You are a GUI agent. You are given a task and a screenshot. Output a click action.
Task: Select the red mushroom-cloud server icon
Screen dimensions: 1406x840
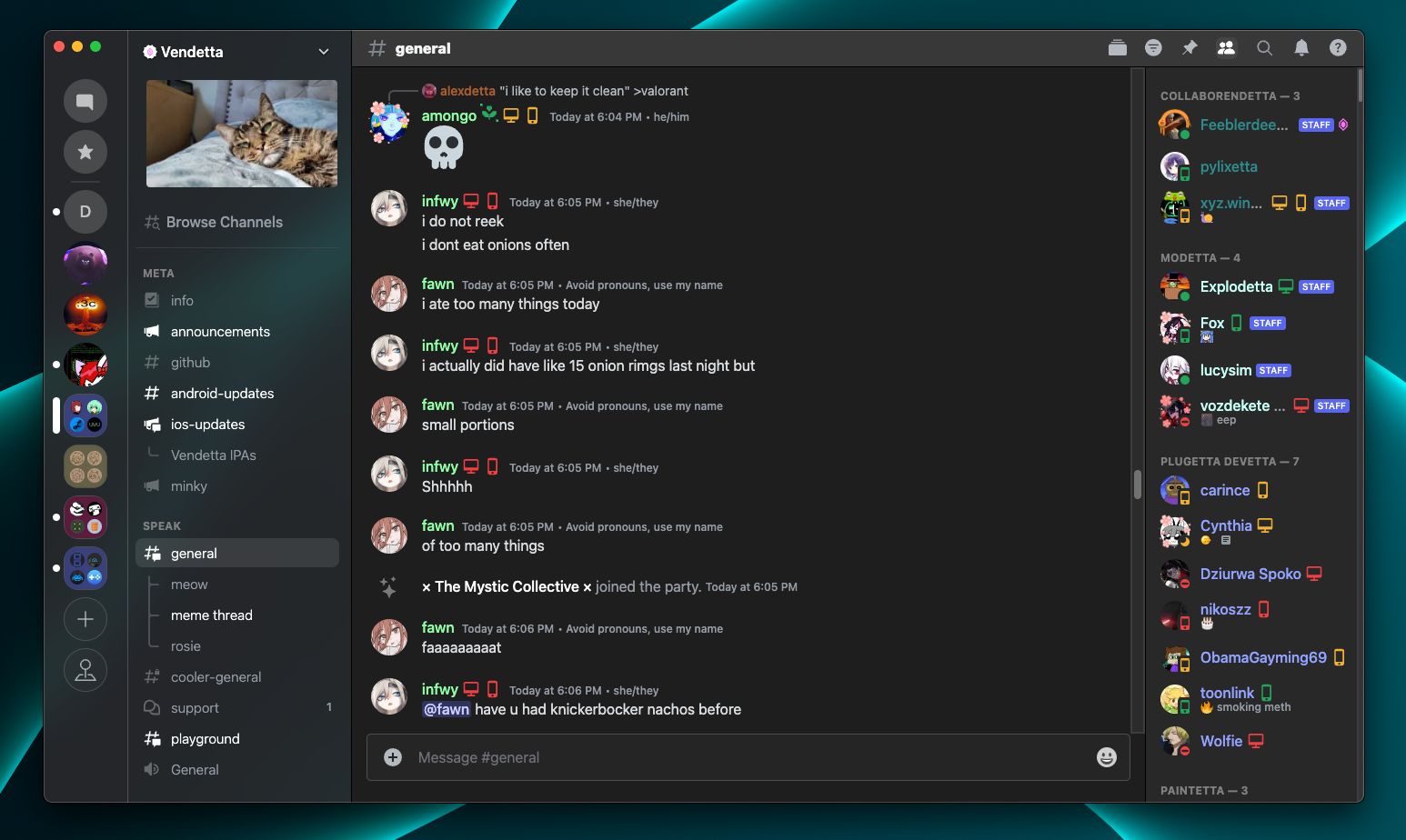click(85, 314)
